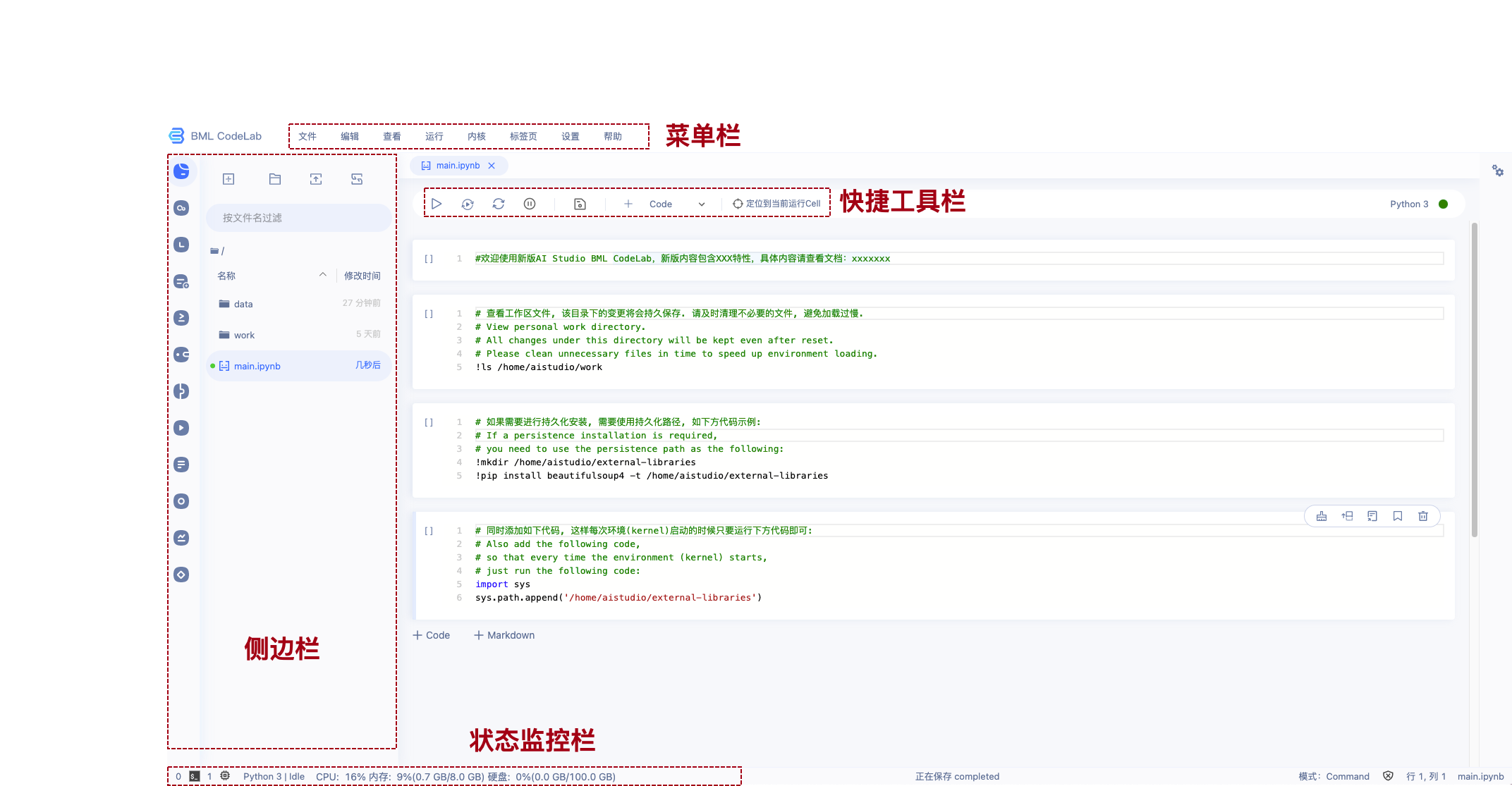1512x786 pixels.
Task: Click the new file icon in sidebar
Action: pyautogui.click(x=228, y=179)
